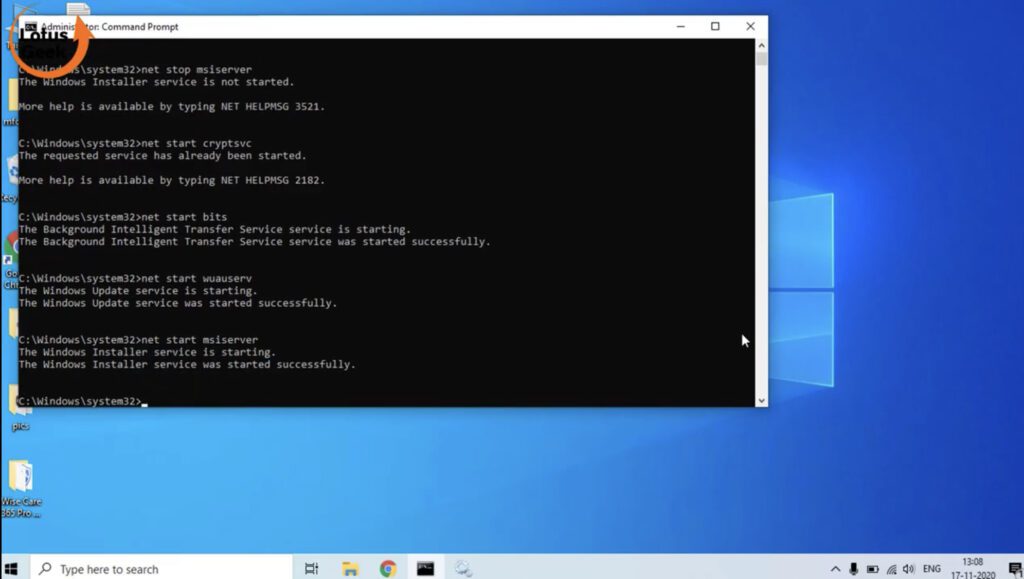The width and height of the screenshot is (1024, 579).
Task: Switch the ENG input language indicator
Action: click(932, 569)
